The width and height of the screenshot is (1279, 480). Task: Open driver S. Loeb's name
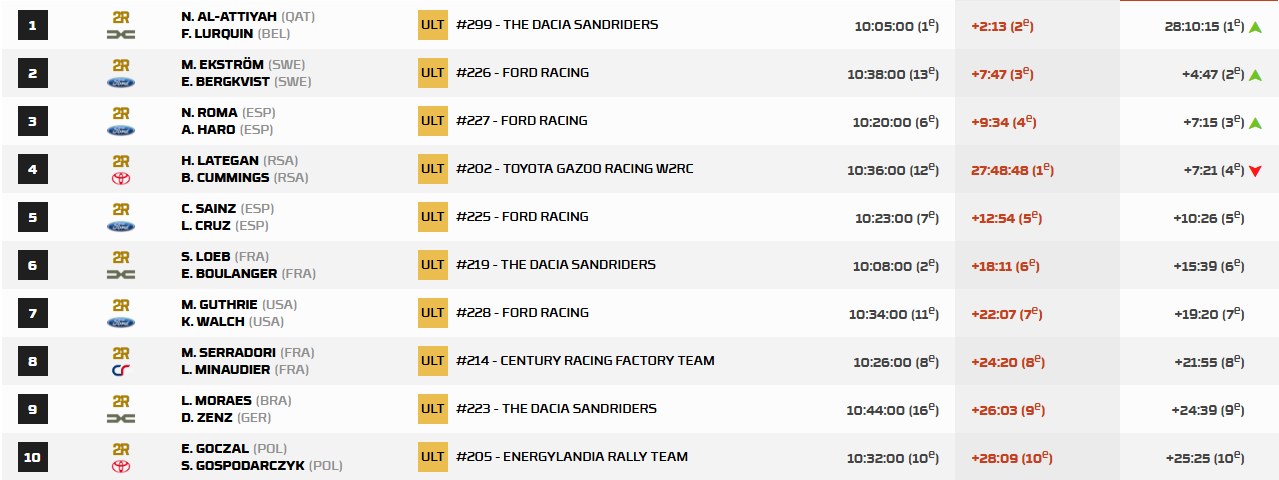click(x=203, y=256)
